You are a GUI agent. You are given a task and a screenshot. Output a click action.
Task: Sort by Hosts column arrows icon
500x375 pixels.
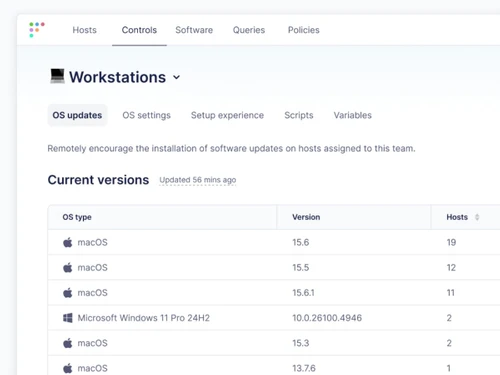click(477, 217)
